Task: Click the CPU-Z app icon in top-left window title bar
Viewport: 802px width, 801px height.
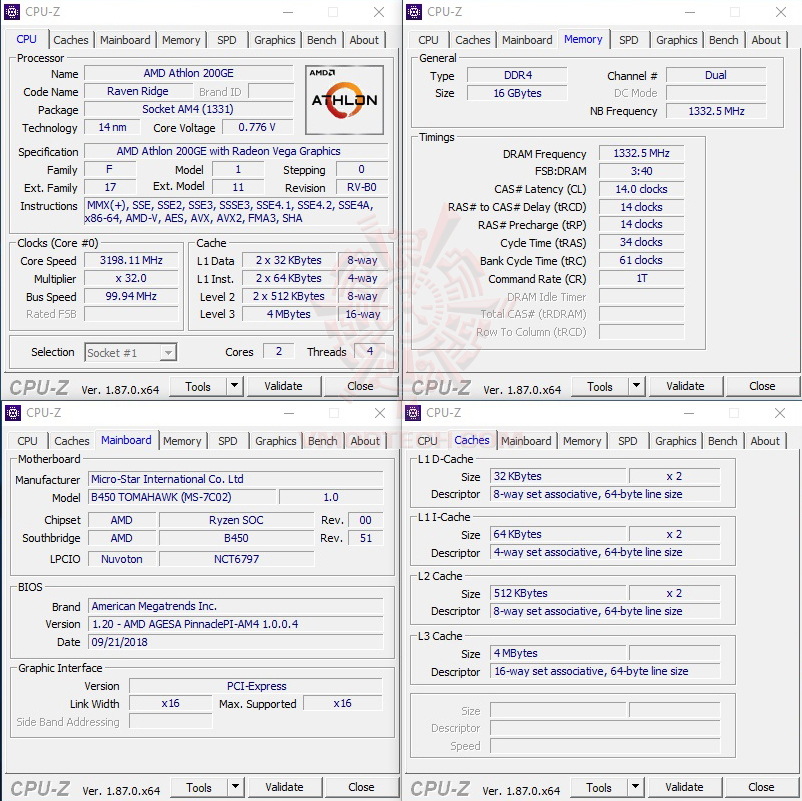Action: tap(11, 11)
